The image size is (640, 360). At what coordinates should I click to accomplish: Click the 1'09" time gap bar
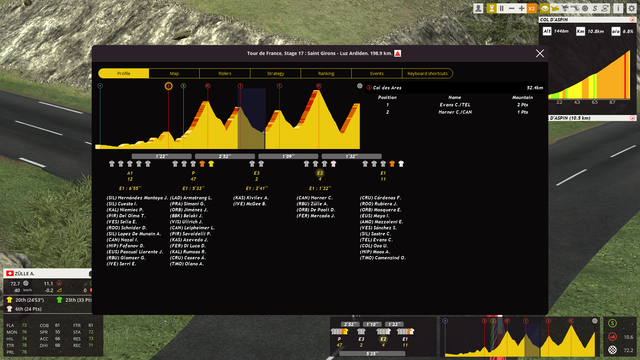[288, 156]
